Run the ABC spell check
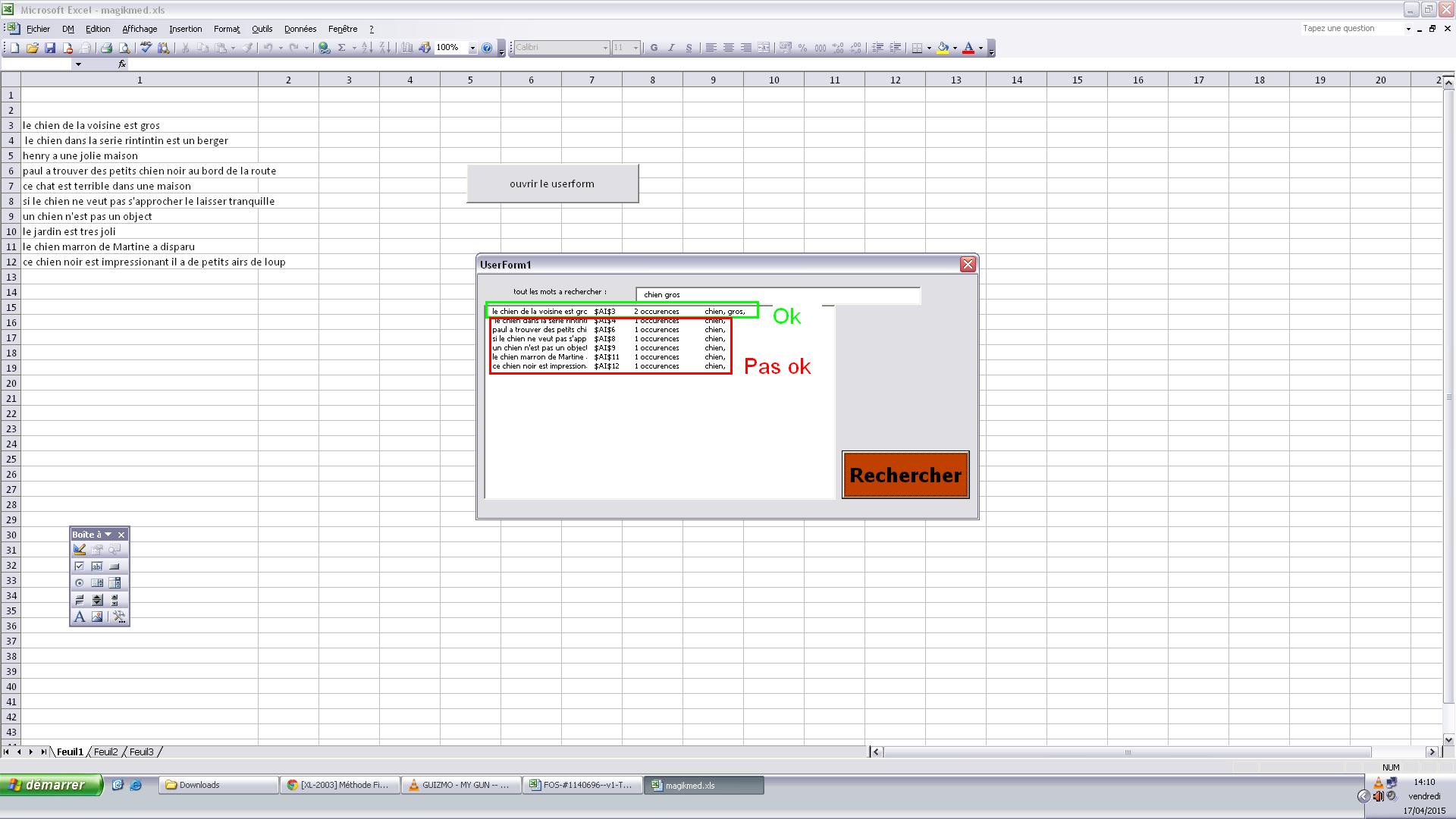The height and width of the screenshot is (819, 1456). [x=146, y=48]
